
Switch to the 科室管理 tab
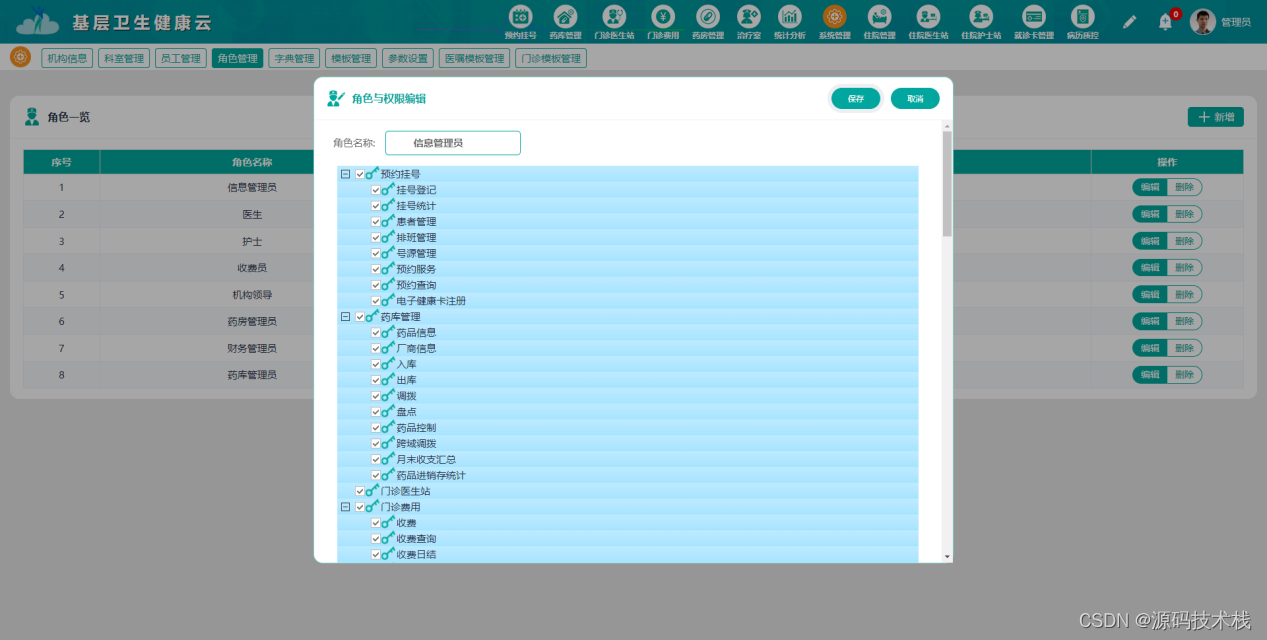point(124,58)
